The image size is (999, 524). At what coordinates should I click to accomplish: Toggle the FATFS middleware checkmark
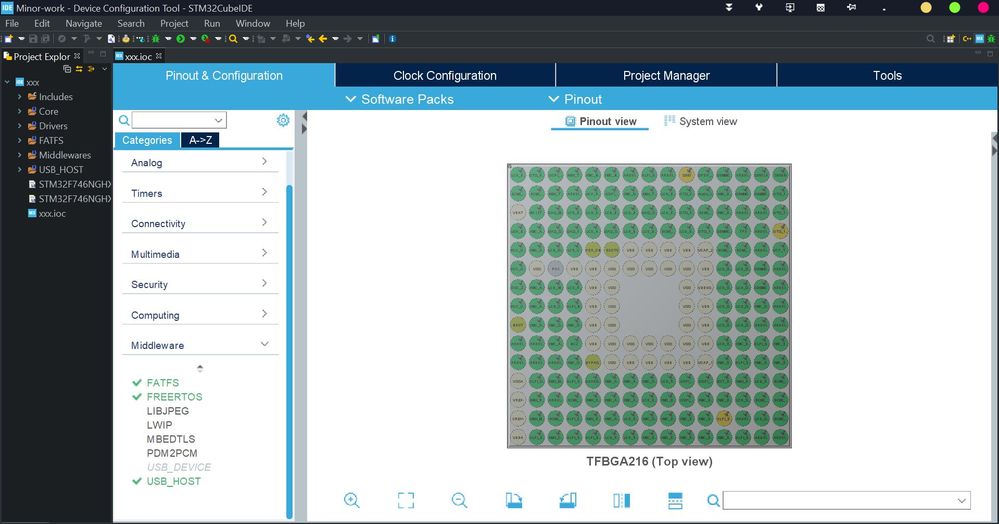(136, 382)
